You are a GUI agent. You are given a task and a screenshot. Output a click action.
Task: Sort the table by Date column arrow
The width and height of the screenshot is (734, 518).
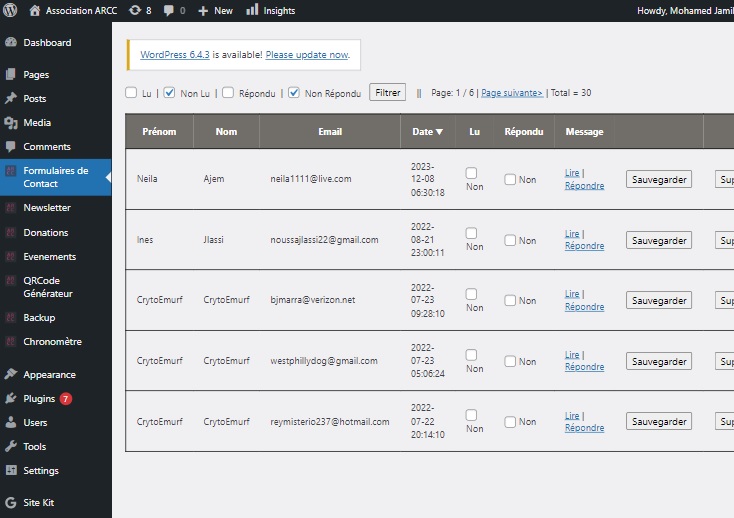pyautogui.click(x=438, y=132)
